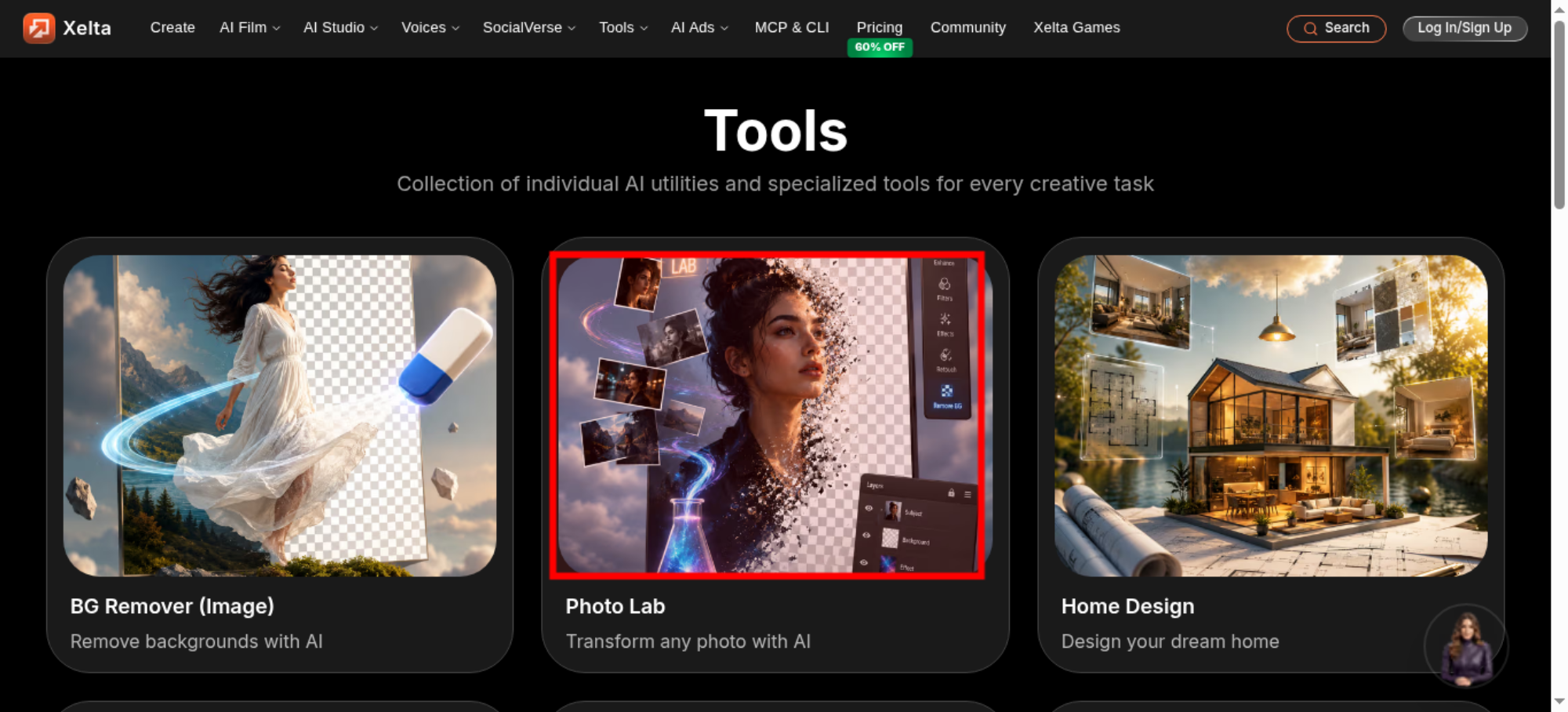1568x712 pixels.
Task: Expand the Voices dropdown chevron
Action: coord(456,28)
